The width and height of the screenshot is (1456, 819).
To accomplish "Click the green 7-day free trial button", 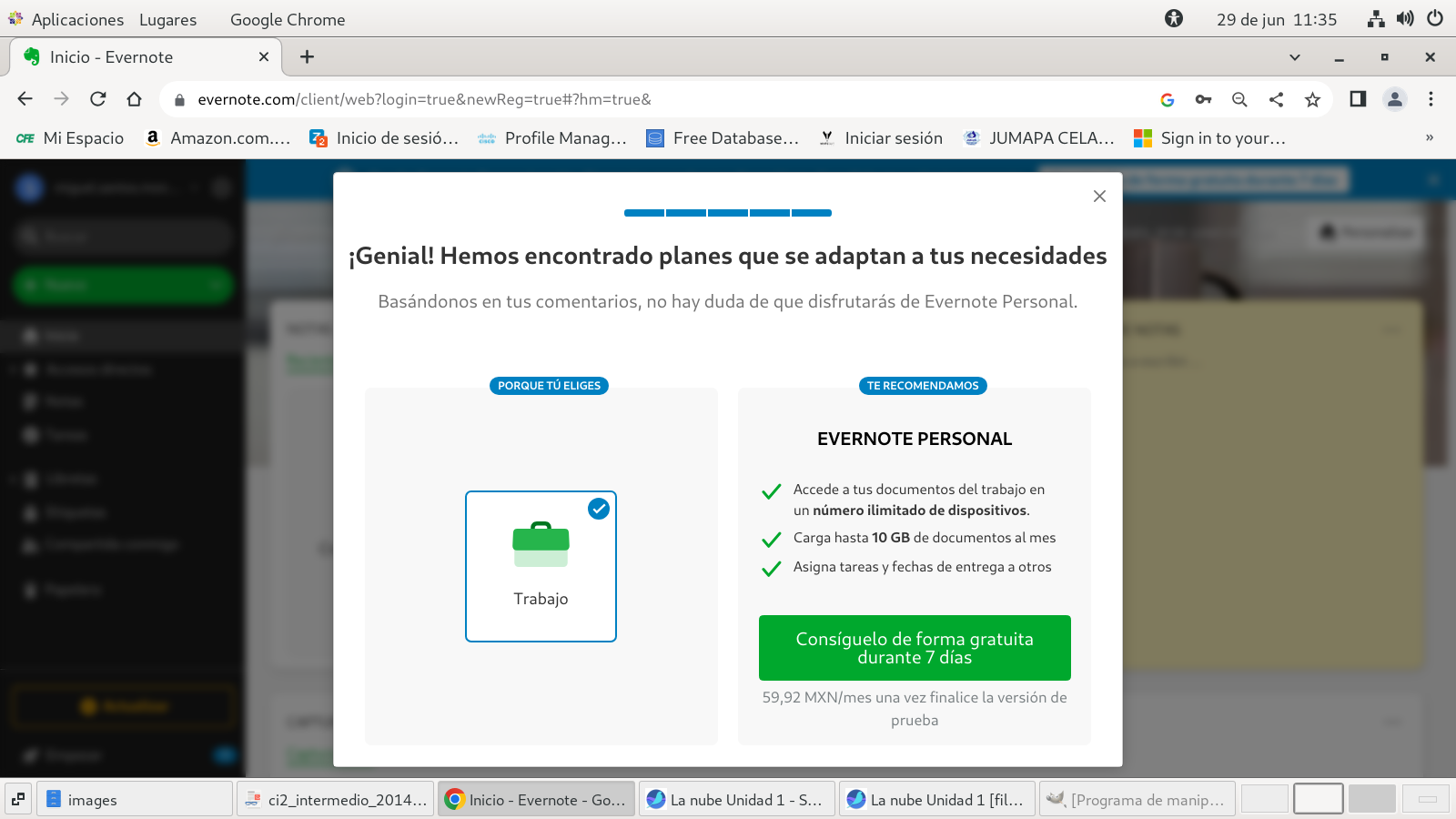I will tap(915, 648).
